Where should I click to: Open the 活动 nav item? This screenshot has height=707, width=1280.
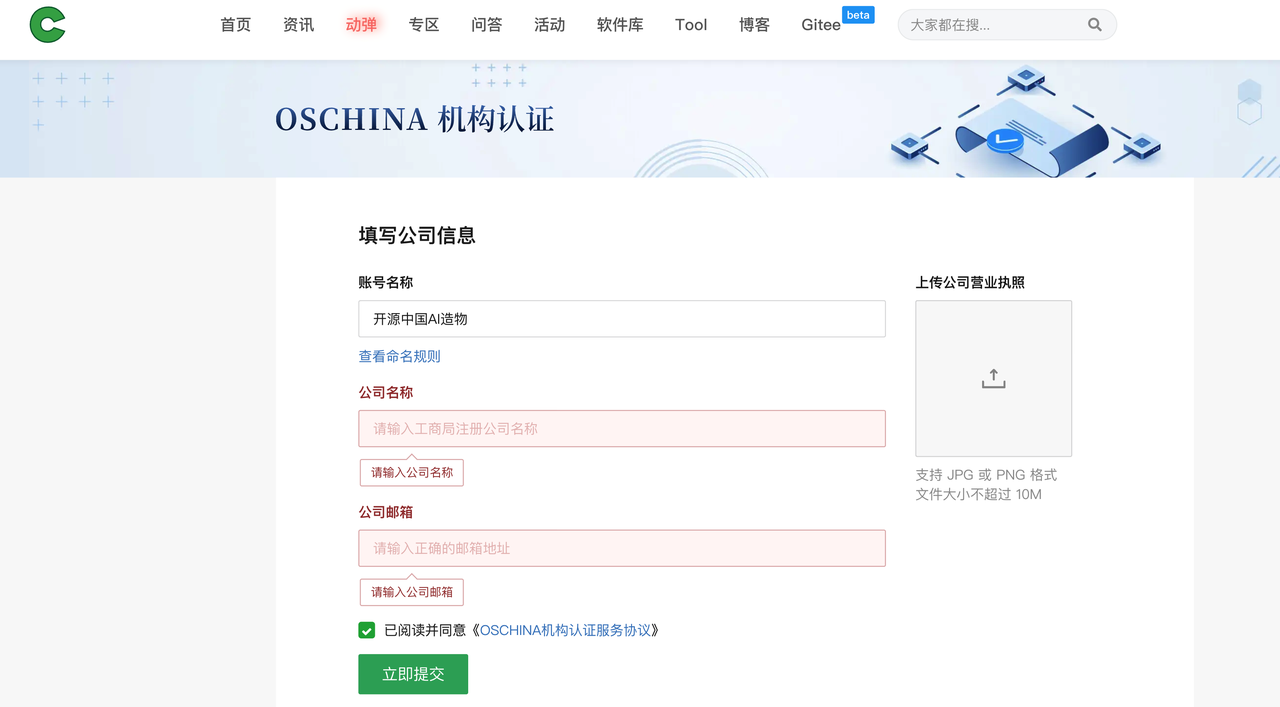point(549,25)
